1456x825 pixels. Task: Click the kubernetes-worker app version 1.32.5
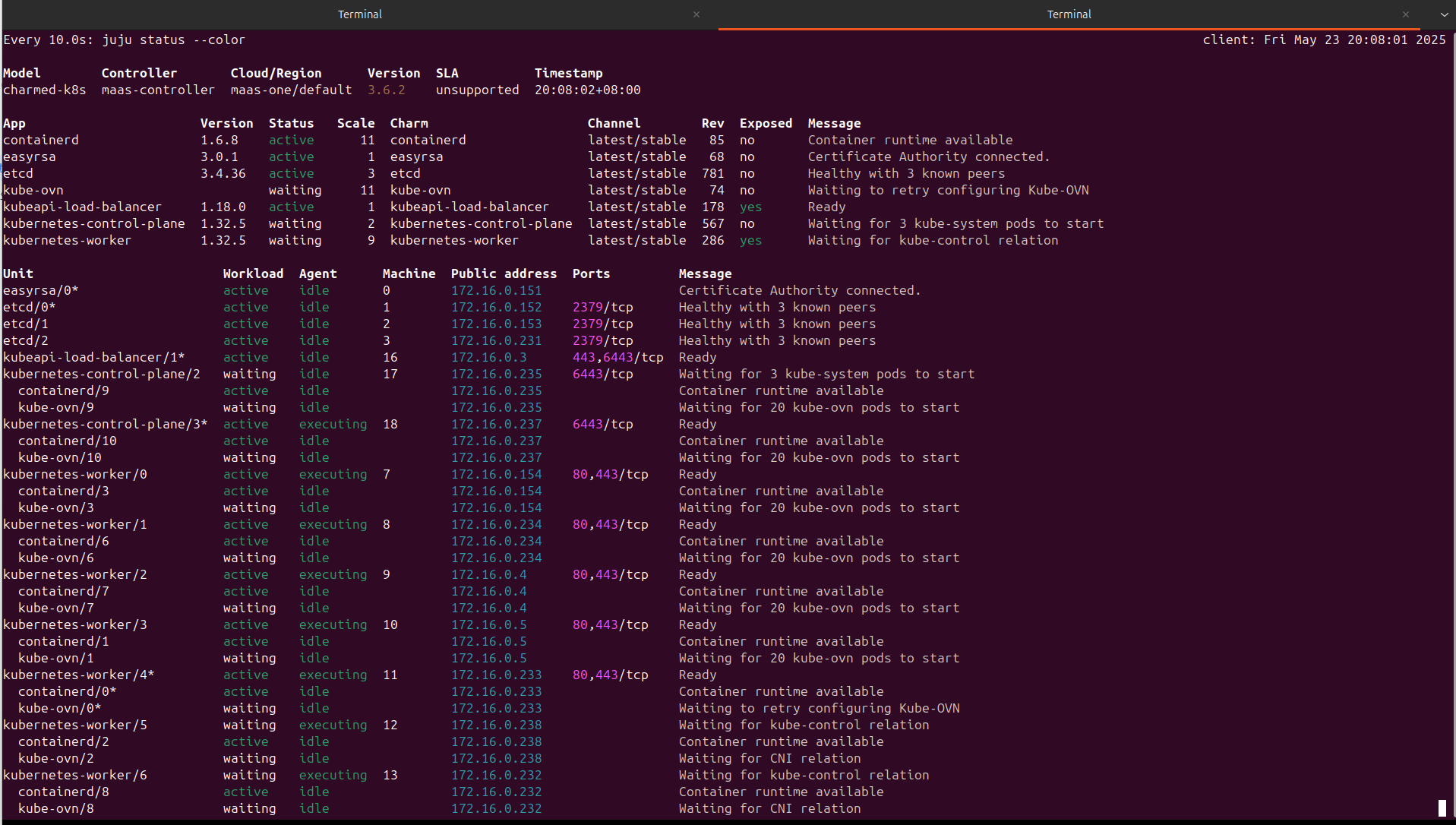point(223,240)
